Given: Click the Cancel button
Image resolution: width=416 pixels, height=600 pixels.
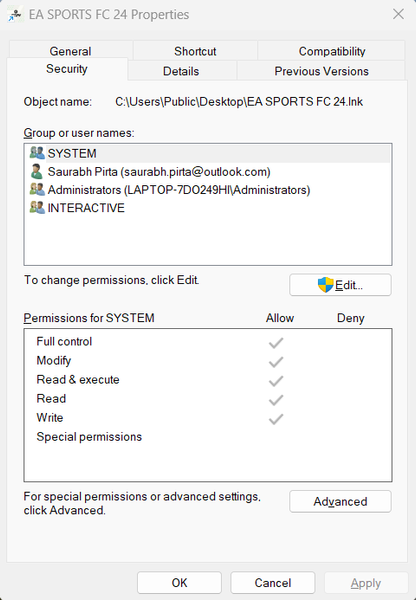Looking at the screenshot, I should pyautogui.click(x=273, y=583).
